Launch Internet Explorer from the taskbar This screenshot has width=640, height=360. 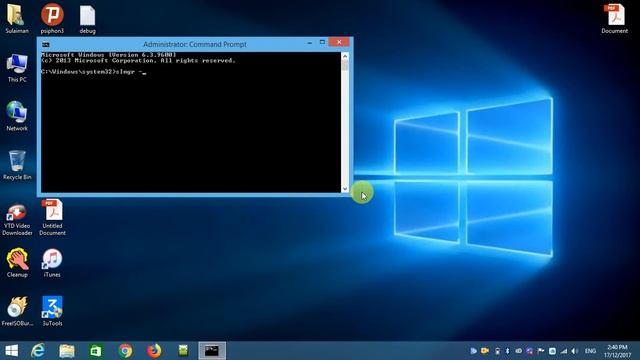[x=38, y=351]
